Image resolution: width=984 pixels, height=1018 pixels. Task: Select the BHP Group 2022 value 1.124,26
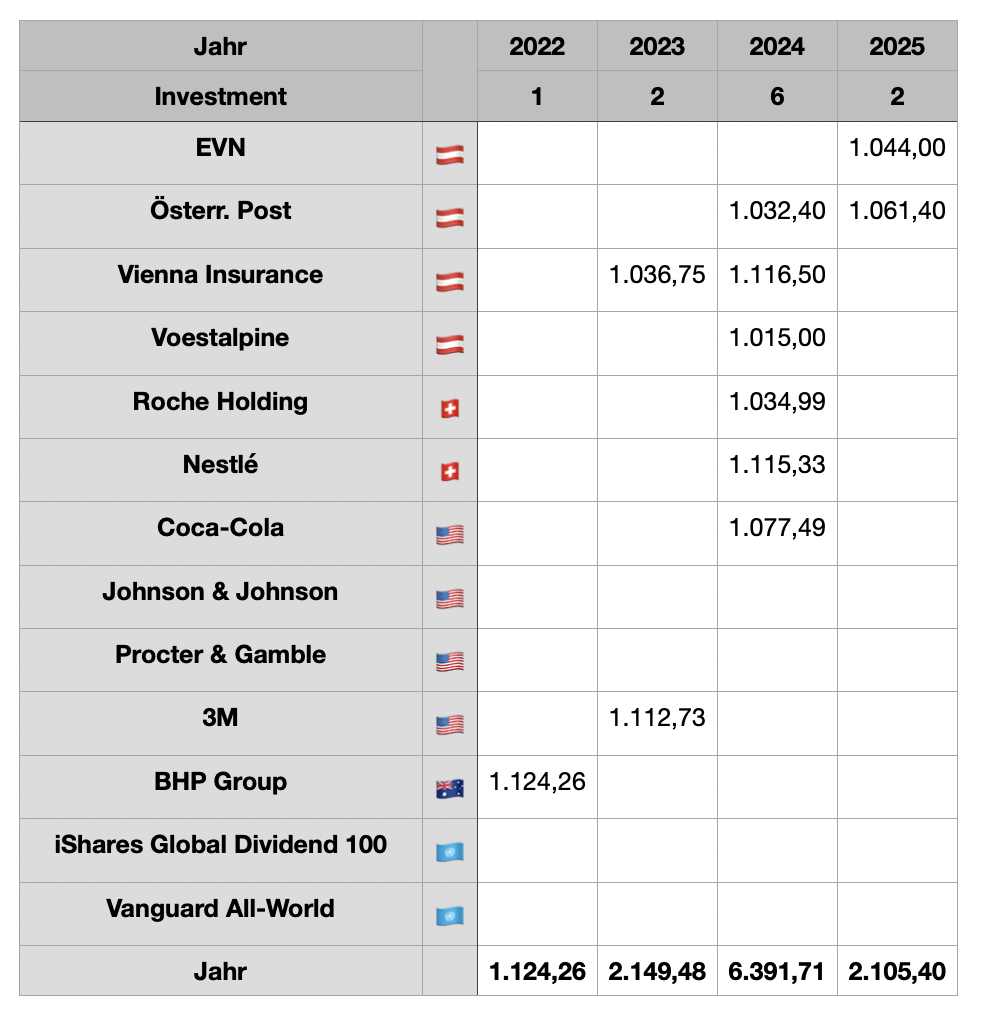point(537,781)
